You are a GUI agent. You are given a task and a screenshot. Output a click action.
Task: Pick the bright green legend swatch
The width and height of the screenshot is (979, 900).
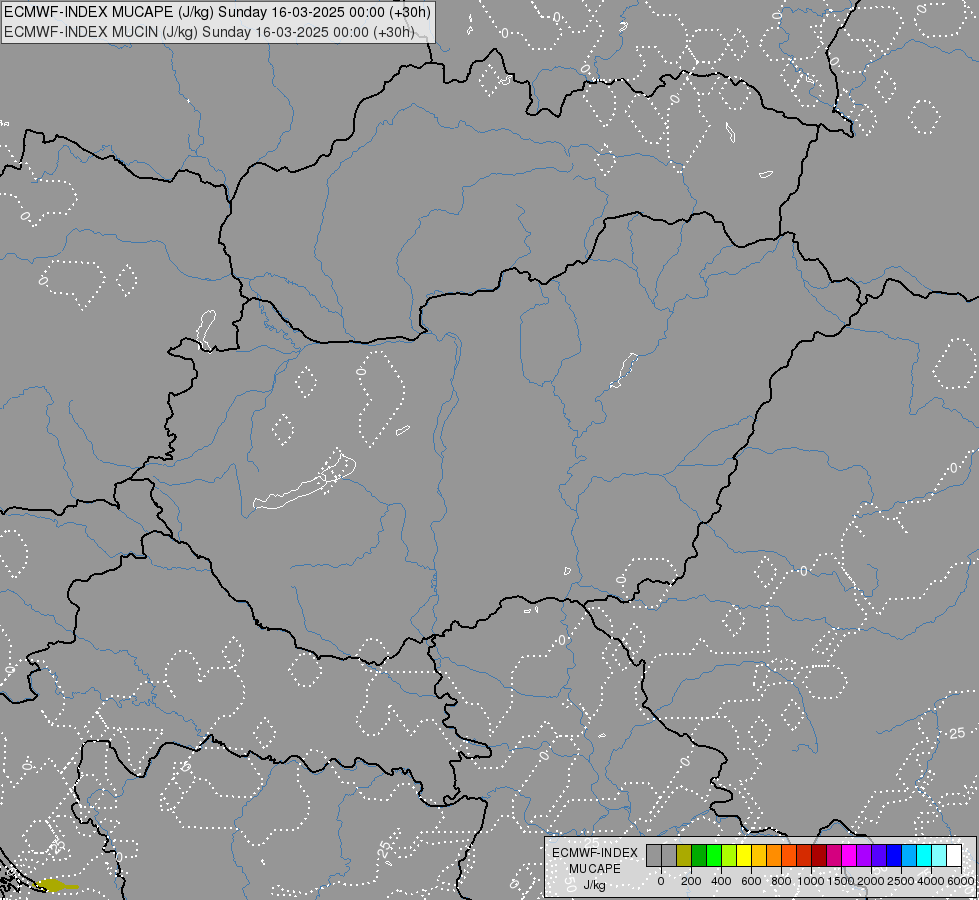coord(714,855)
